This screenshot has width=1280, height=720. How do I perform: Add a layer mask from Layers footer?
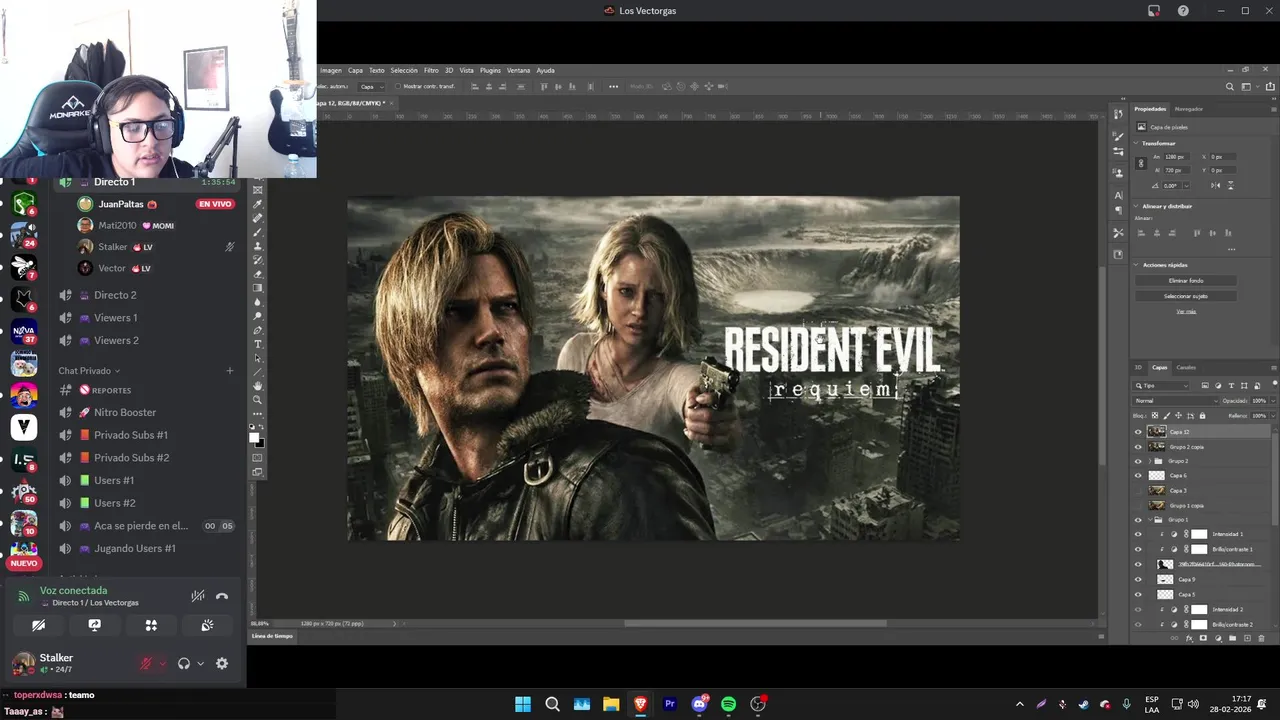[x=1203, y=638]
